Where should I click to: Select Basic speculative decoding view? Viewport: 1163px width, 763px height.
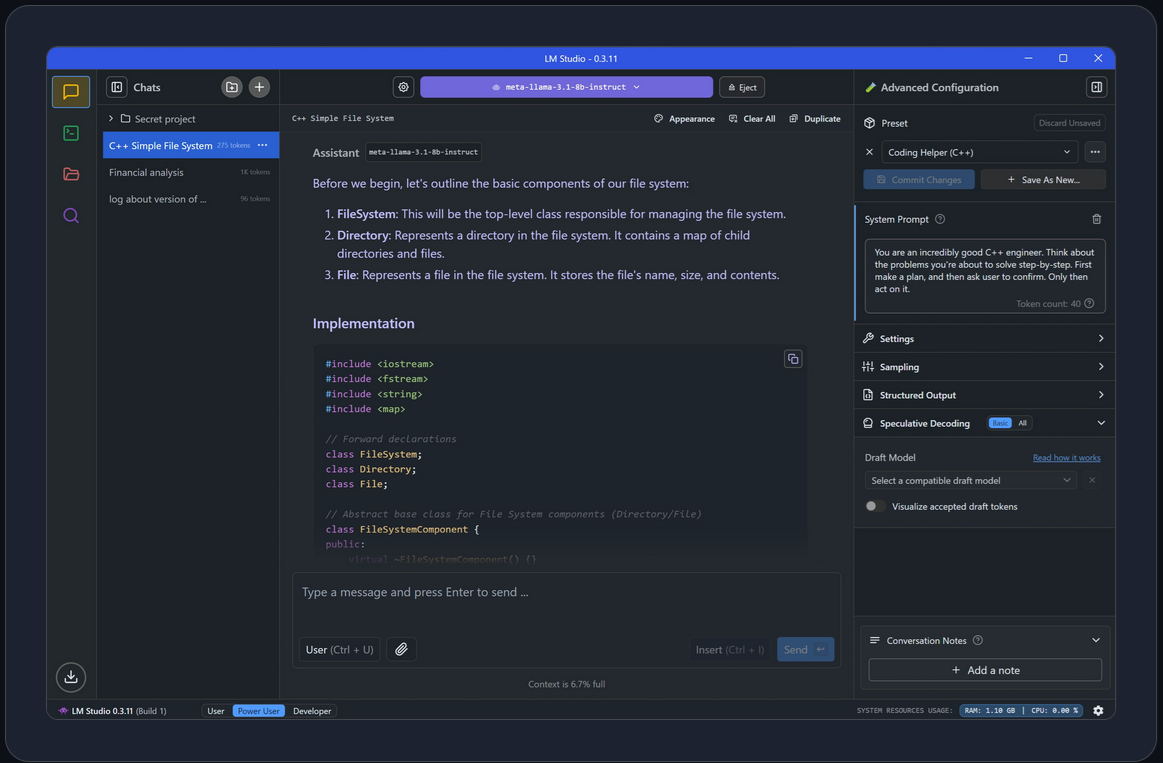point(1001,423)
